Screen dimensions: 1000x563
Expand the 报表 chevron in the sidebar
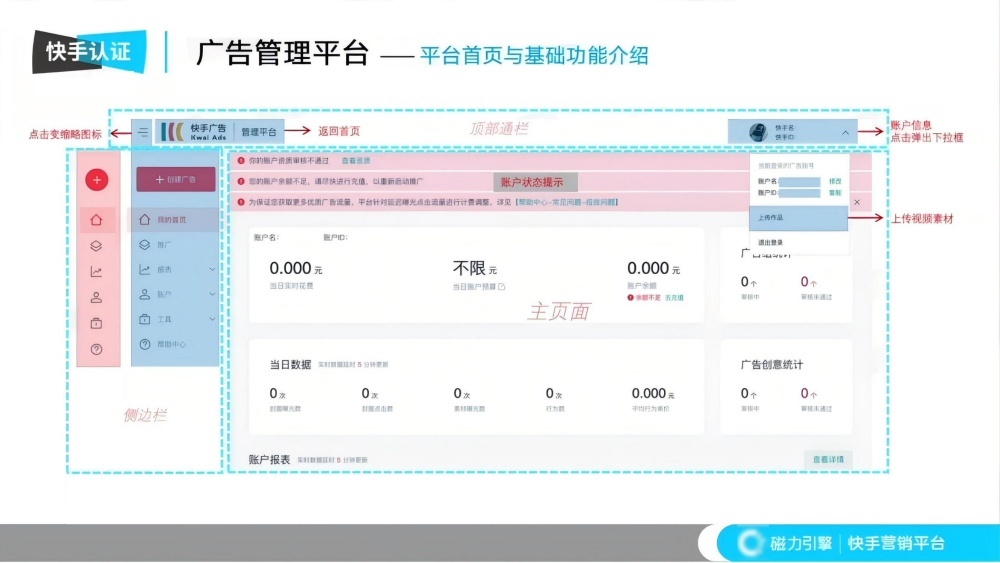point(212,270)
